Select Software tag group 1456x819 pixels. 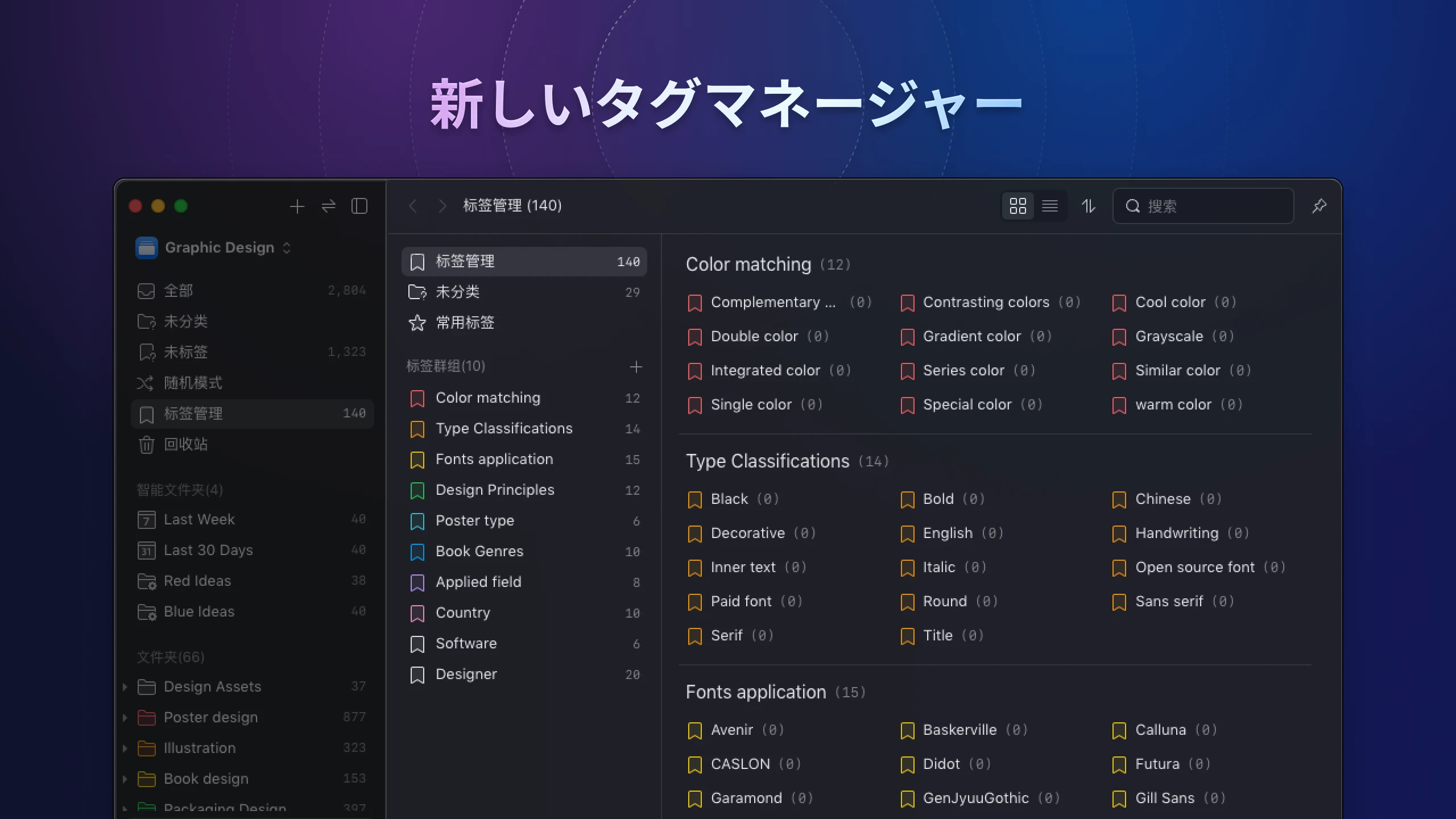coord(524,644)
